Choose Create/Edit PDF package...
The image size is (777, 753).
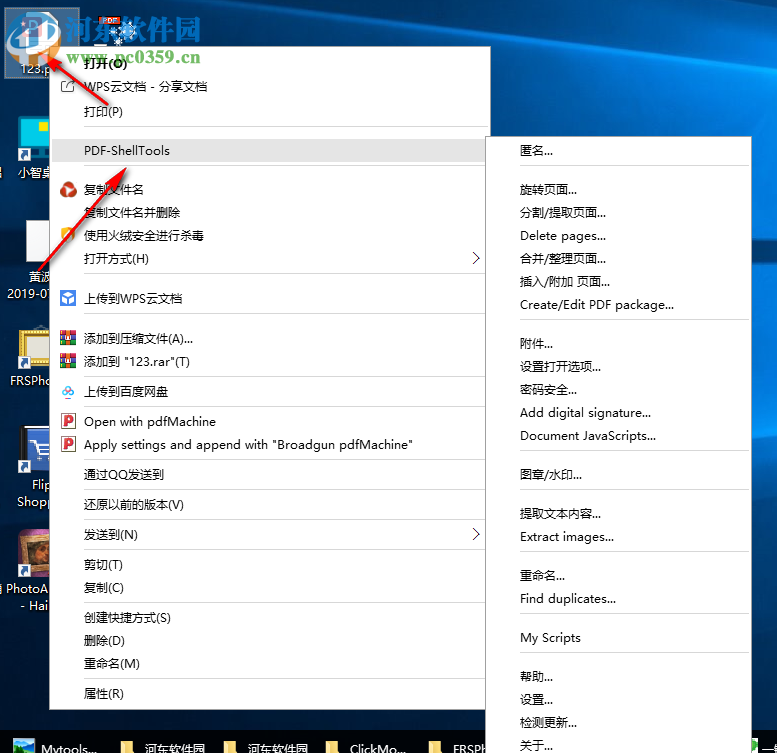tap(597, 305)
